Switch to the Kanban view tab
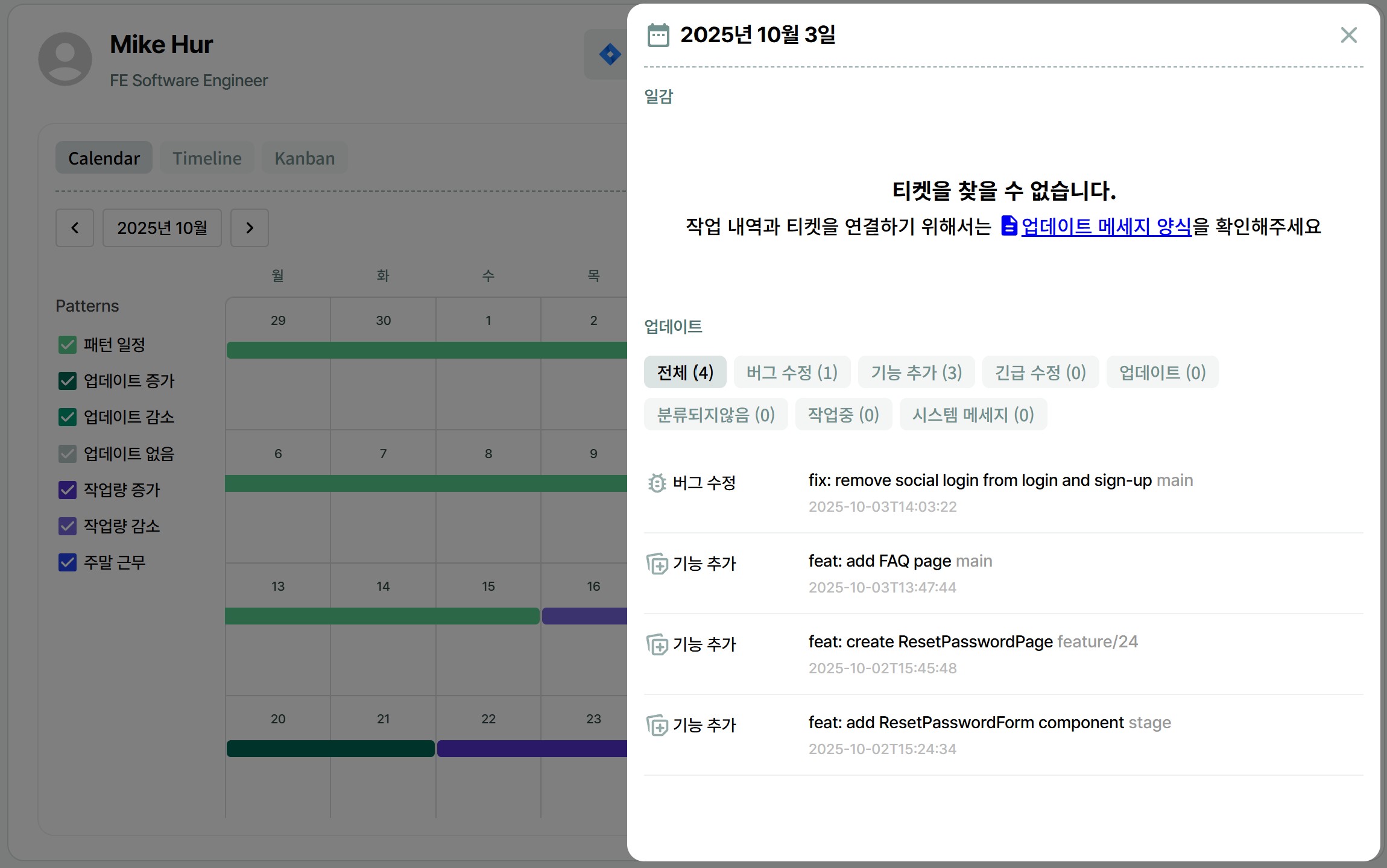The width and height of the screenshot is (1387, 868). [305, 158]
